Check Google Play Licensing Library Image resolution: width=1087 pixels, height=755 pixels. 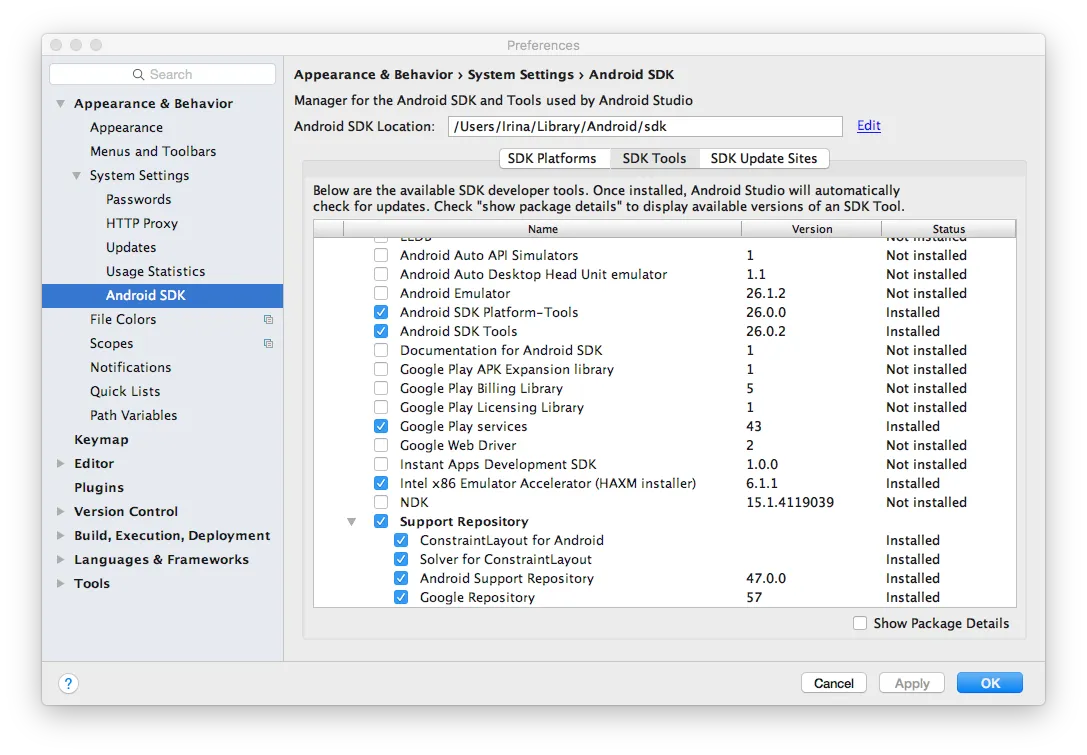[x=381, y=407]
